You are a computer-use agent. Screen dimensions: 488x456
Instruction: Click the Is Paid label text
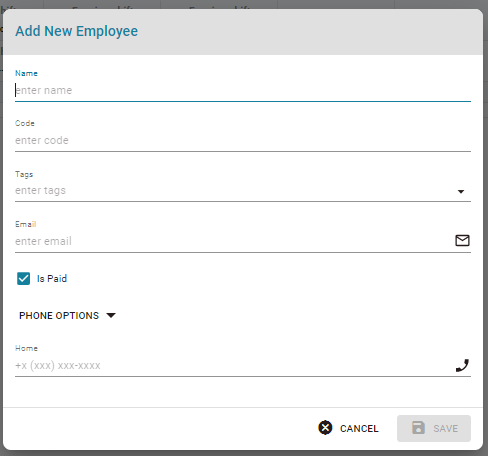click(x=52, y=279)
